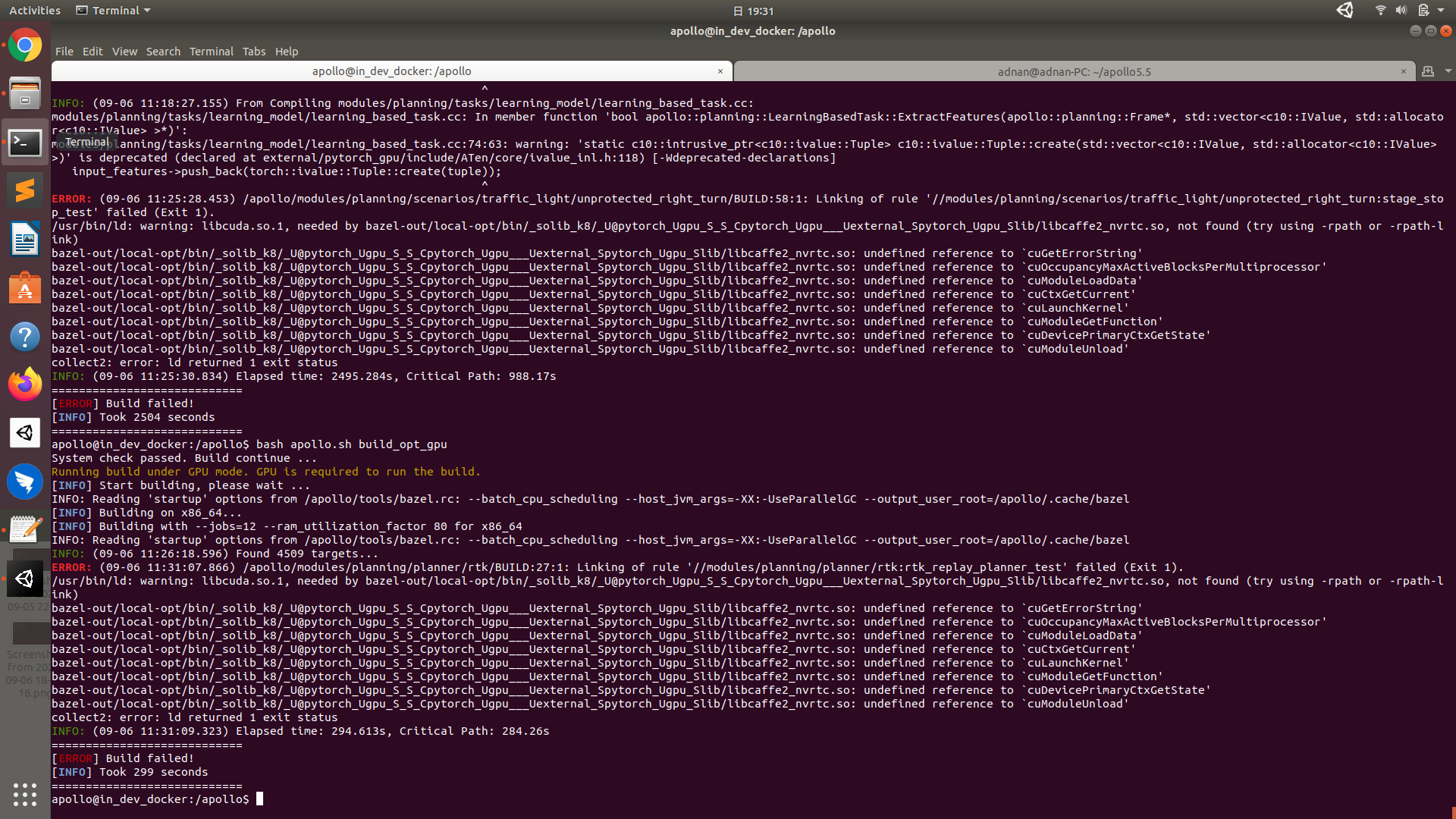The width and height of the screenshot is (1456, 819).
Task: Open the Tabs menu
Action: coord(254,52)
